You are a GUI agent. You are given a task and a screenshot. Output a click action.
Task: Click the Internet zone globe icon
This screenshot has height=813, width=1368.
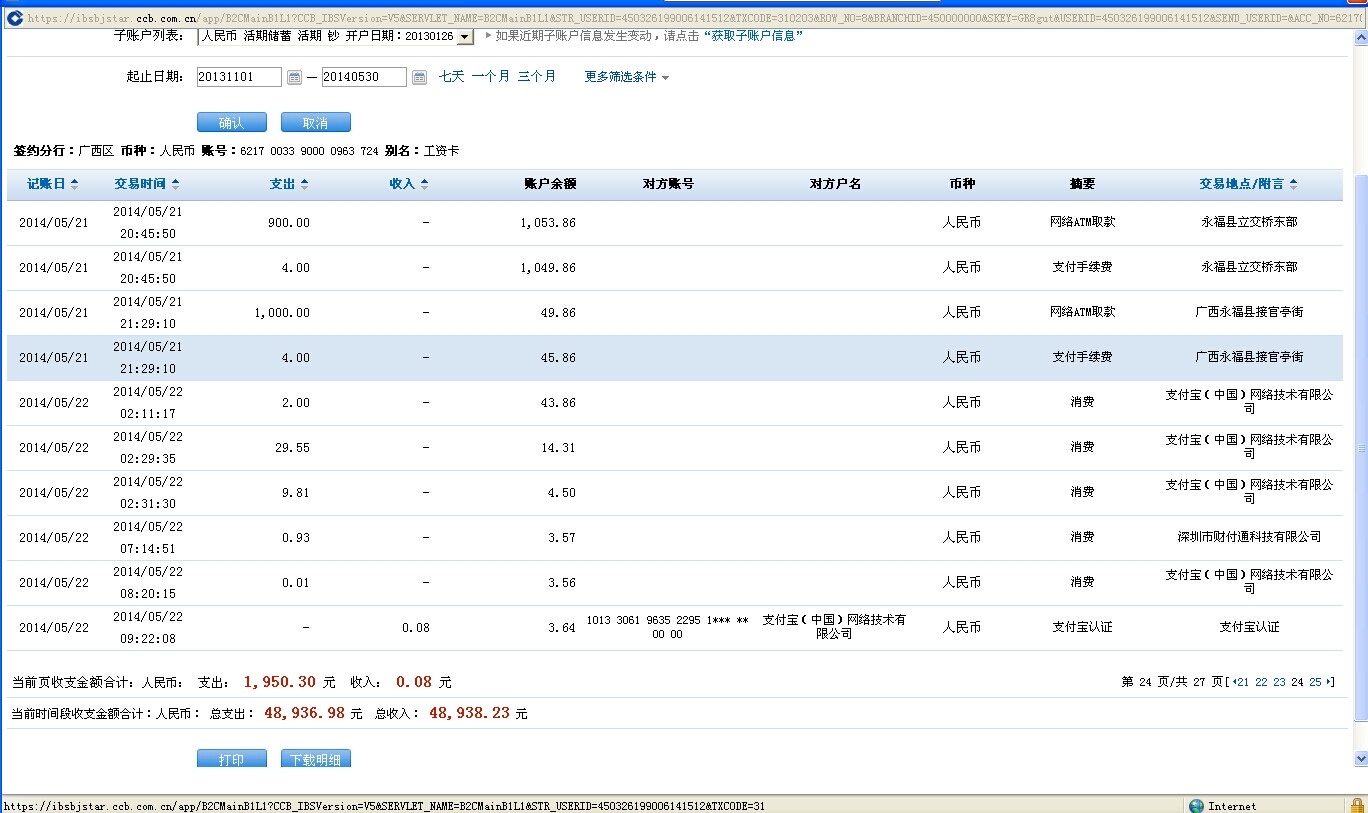(1196, 806)
